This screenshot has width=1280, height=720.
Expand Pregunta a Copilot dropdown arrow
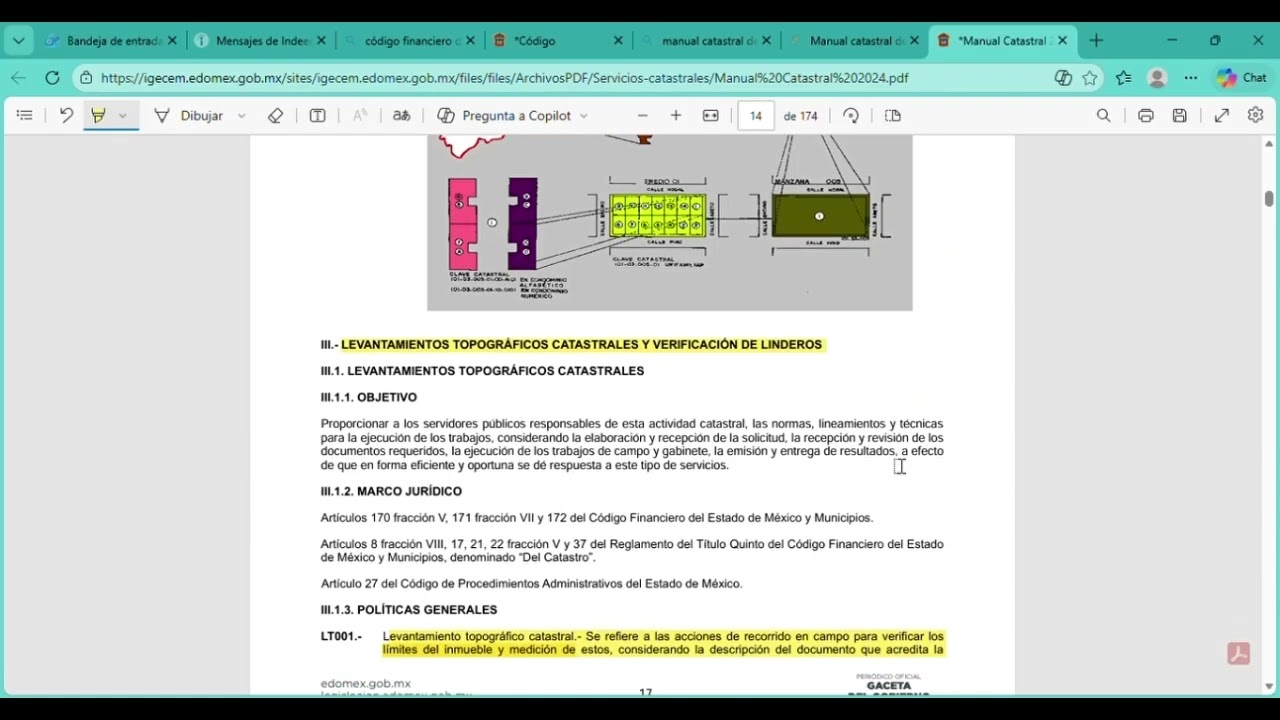(584, 116)
